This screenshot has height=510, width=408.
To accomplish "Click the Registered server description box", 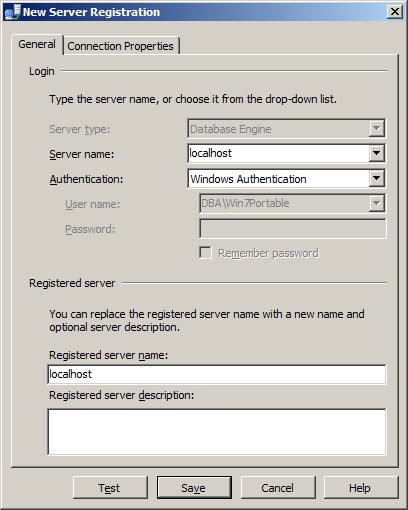I will coord(217,432).
